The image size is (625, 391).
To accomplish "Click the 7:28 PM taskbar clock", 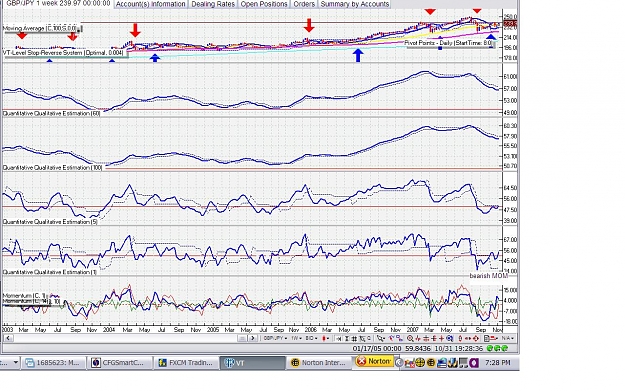I will [497, 363].
